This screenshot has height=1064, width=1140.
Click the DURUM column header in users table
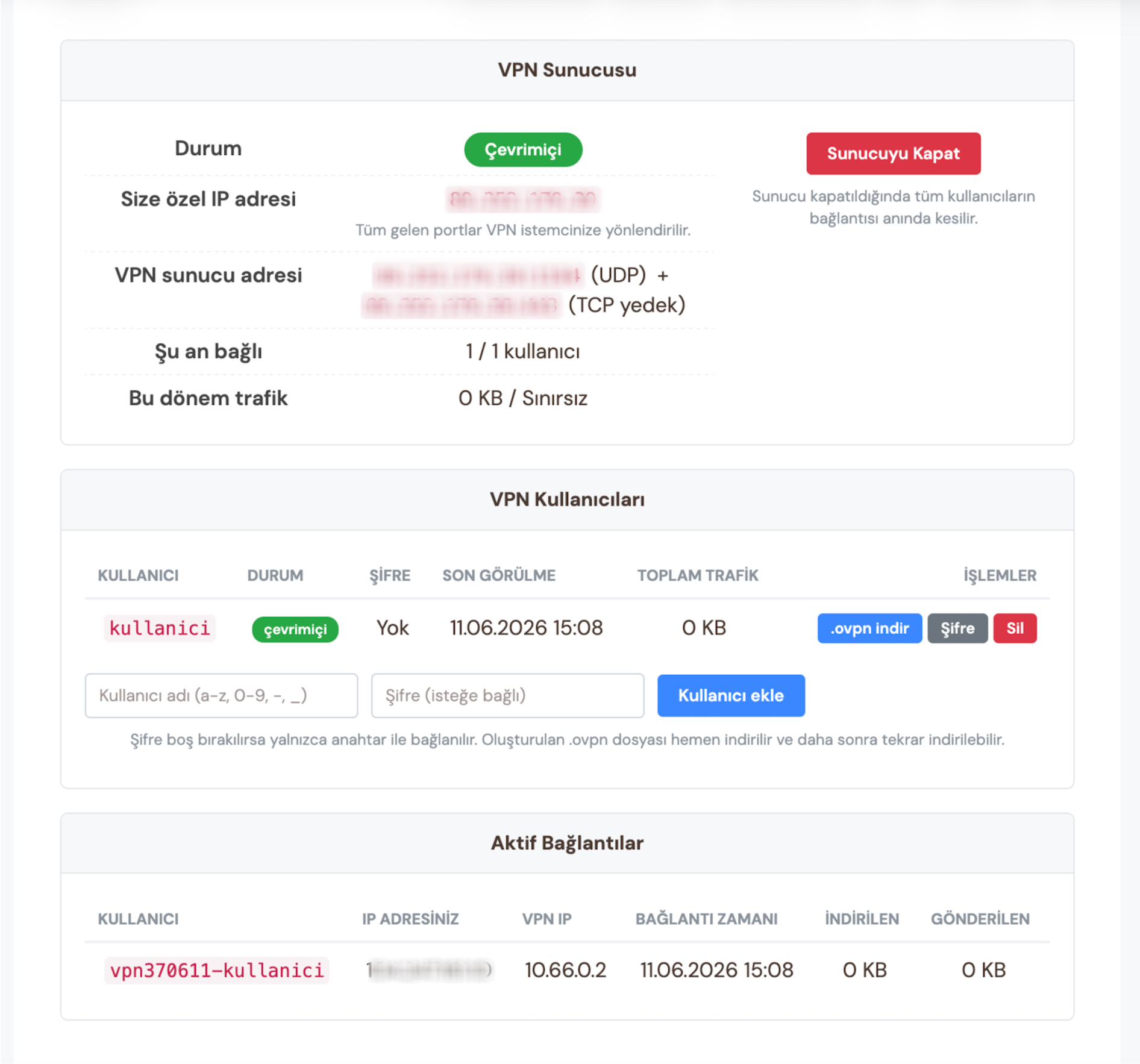[275, 575]
